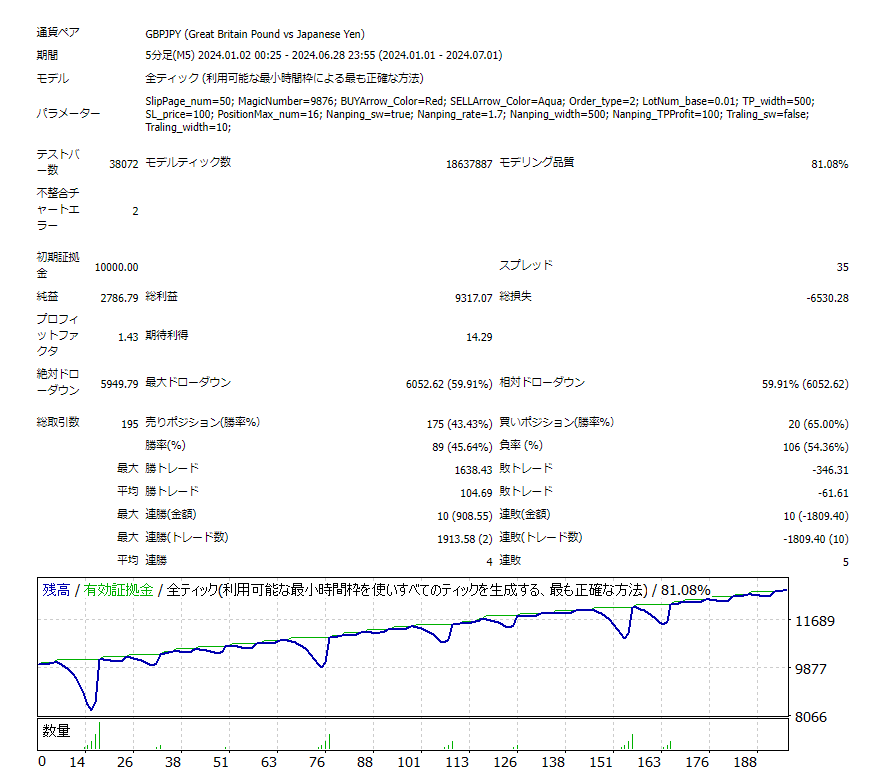Click the max drawdown value 6052.62 (59.91%)
Viewport: 883px width, 771px height.
pos(448,384)
